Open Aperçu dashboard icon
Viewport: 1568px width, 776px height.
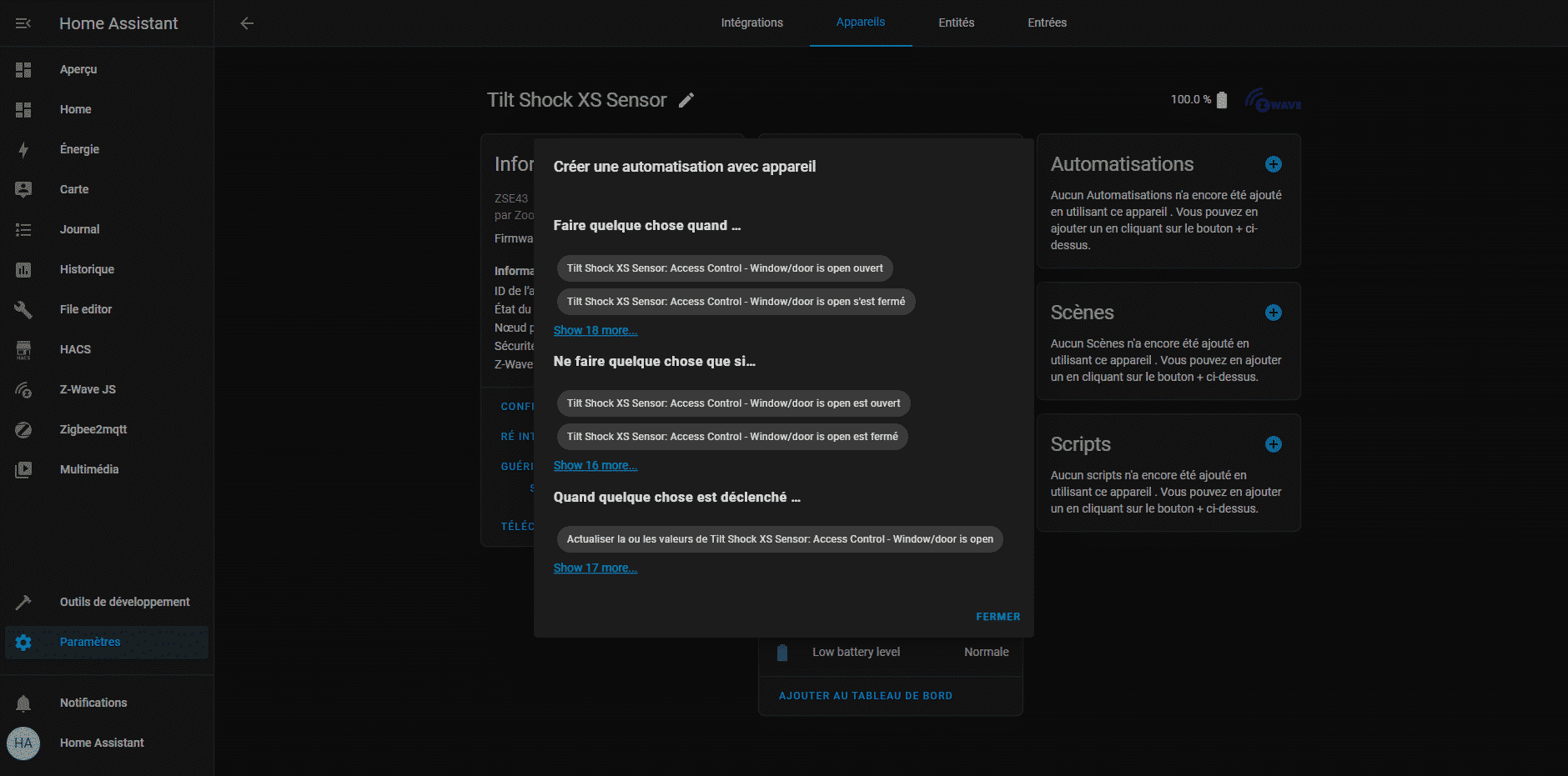click(23, 70)
